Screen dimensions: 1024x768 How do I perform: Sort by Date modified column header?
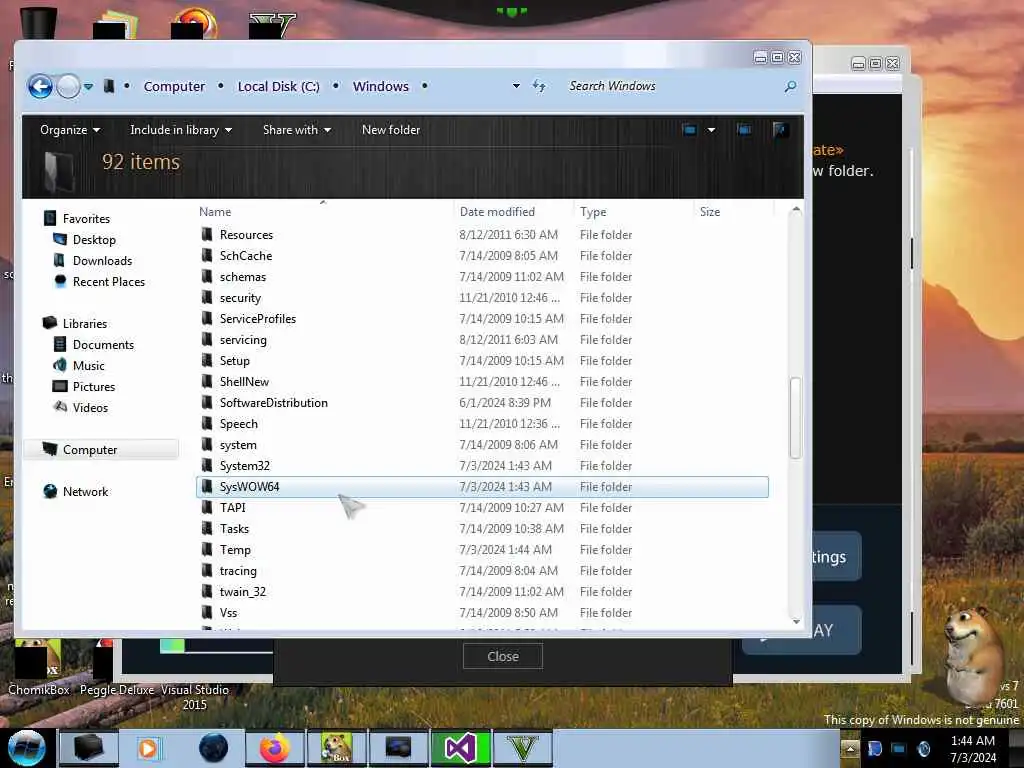[x=497, y=212]
